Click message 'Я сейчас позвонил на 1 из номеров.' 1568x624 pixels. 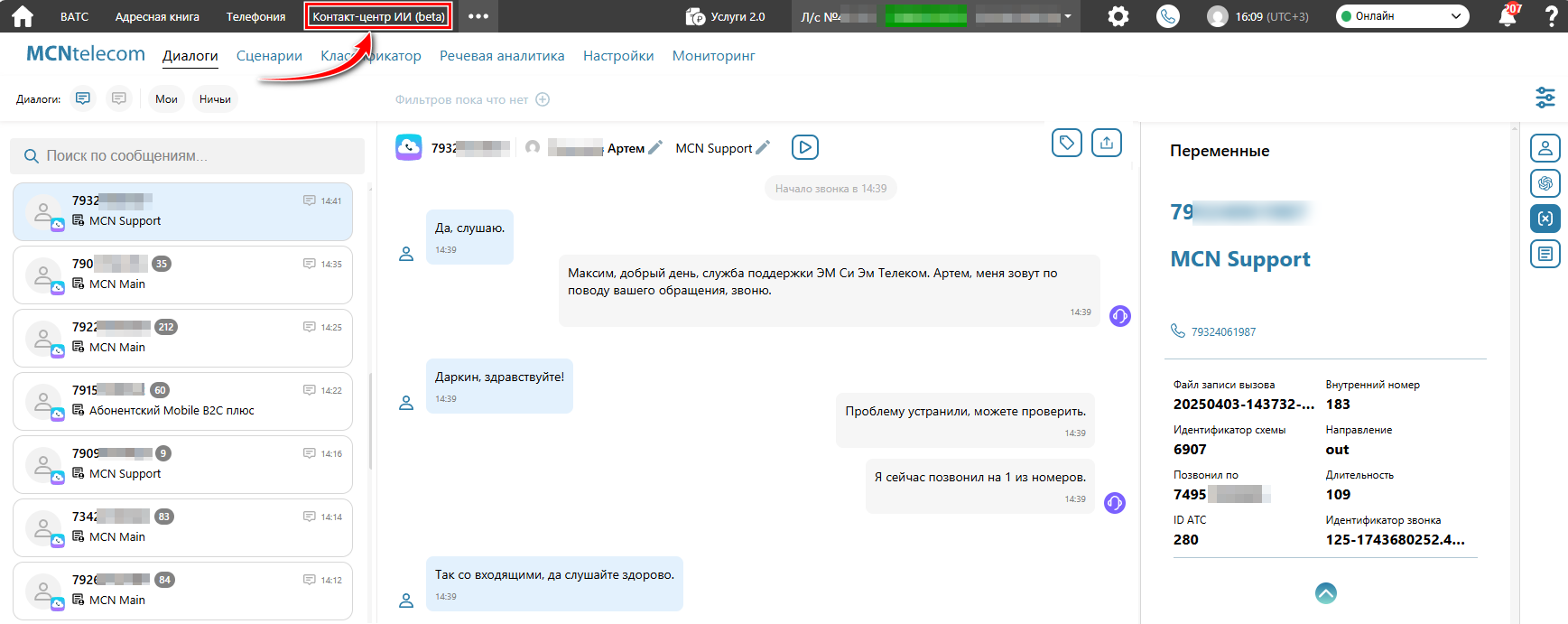tap(980, 486)
